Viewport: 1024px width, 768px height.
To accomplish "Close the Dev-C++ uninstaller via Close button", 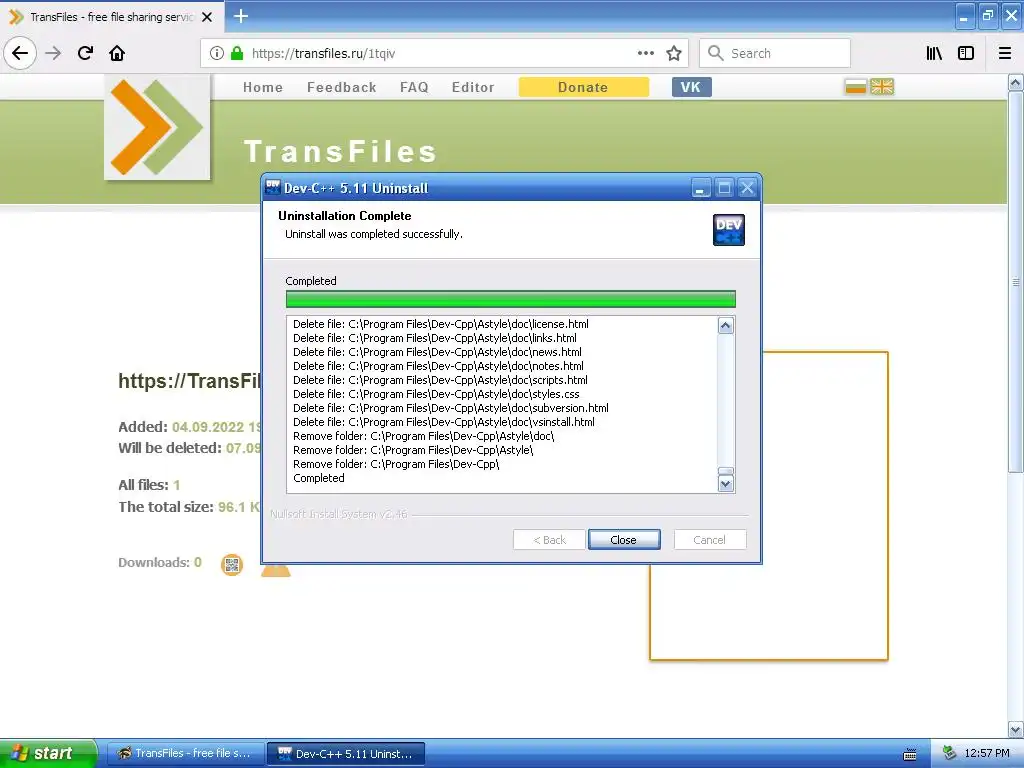I will tap(624, 539).
